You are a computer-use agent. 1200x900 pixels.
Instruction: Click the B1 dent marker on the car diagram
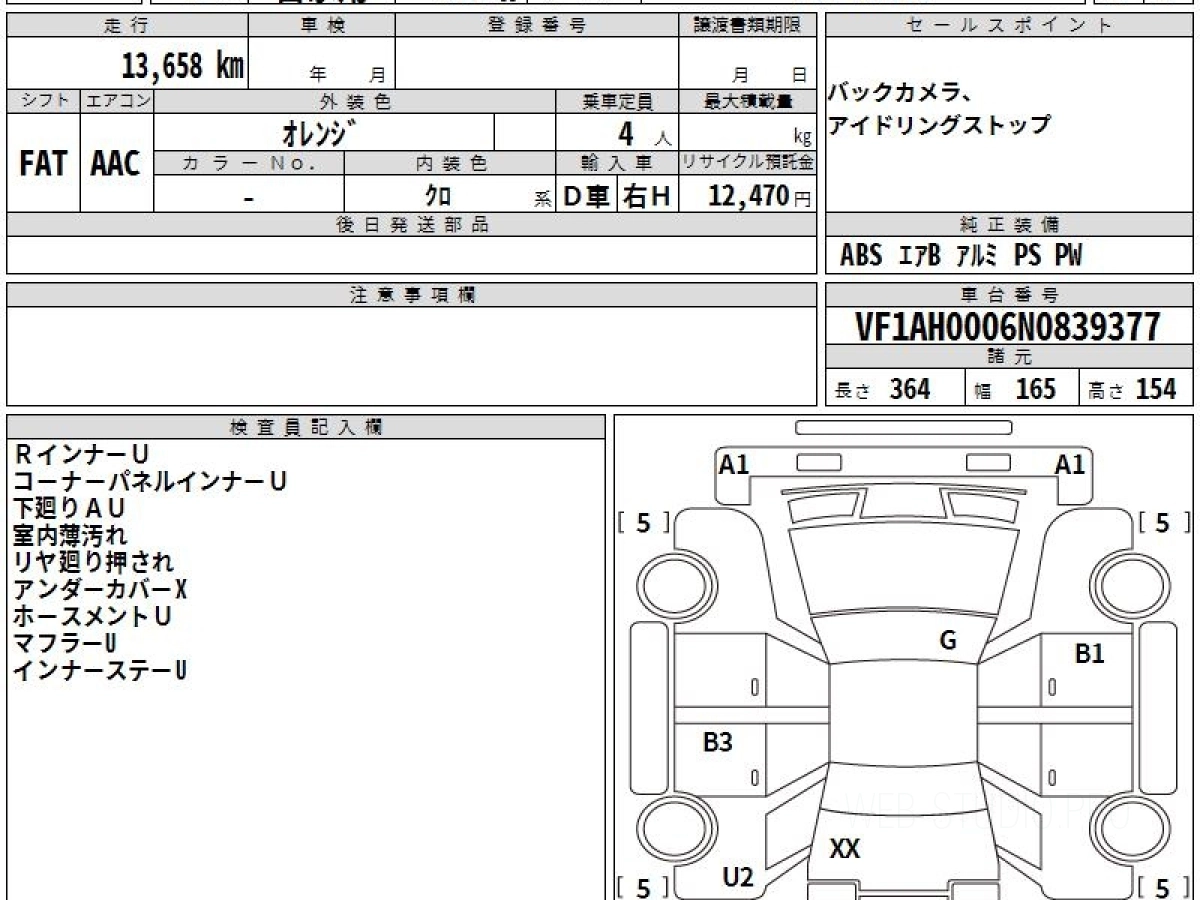click(x=1089, y=654)
